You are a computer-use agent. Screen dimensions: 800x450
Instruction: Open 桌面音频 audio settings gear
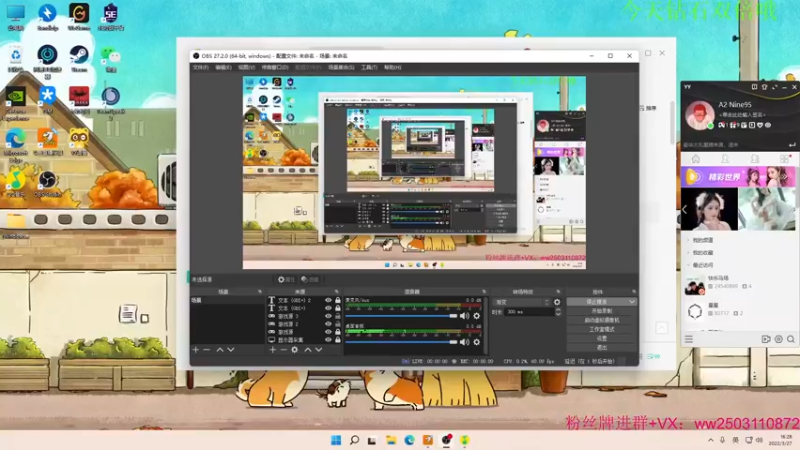pyautogui.click(x=477, y=342)
